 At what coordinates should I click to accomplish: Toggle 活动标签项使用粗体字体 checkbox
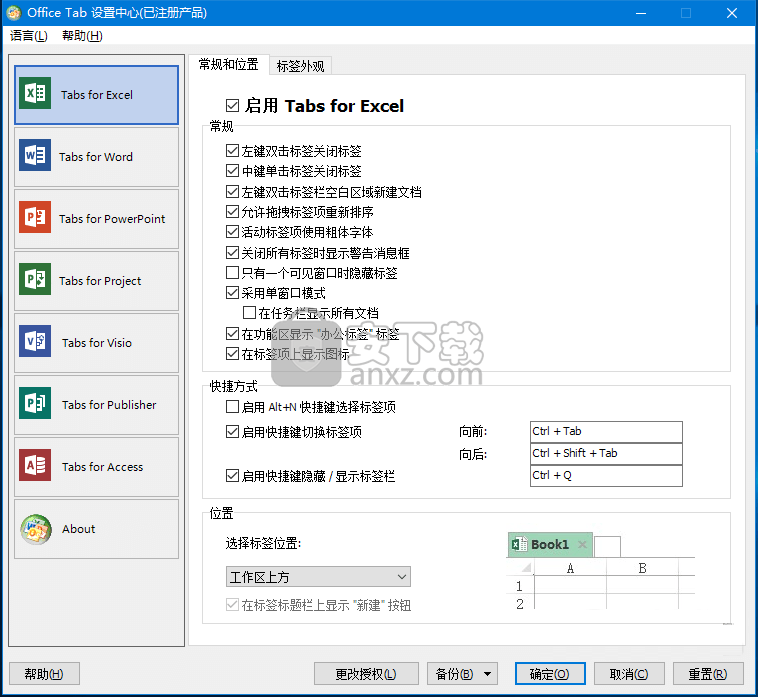click(233, 232)
